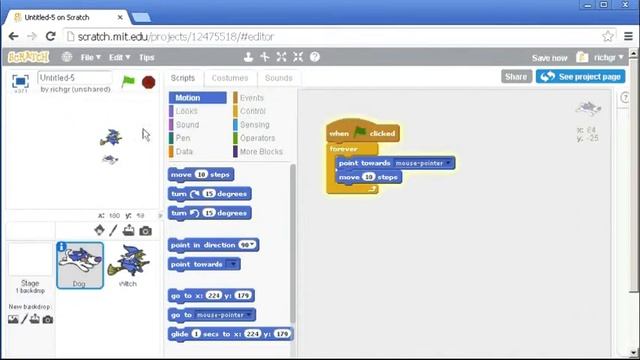Expand stage panel with small arrow

pyautogui.click(x=160, y=215)
